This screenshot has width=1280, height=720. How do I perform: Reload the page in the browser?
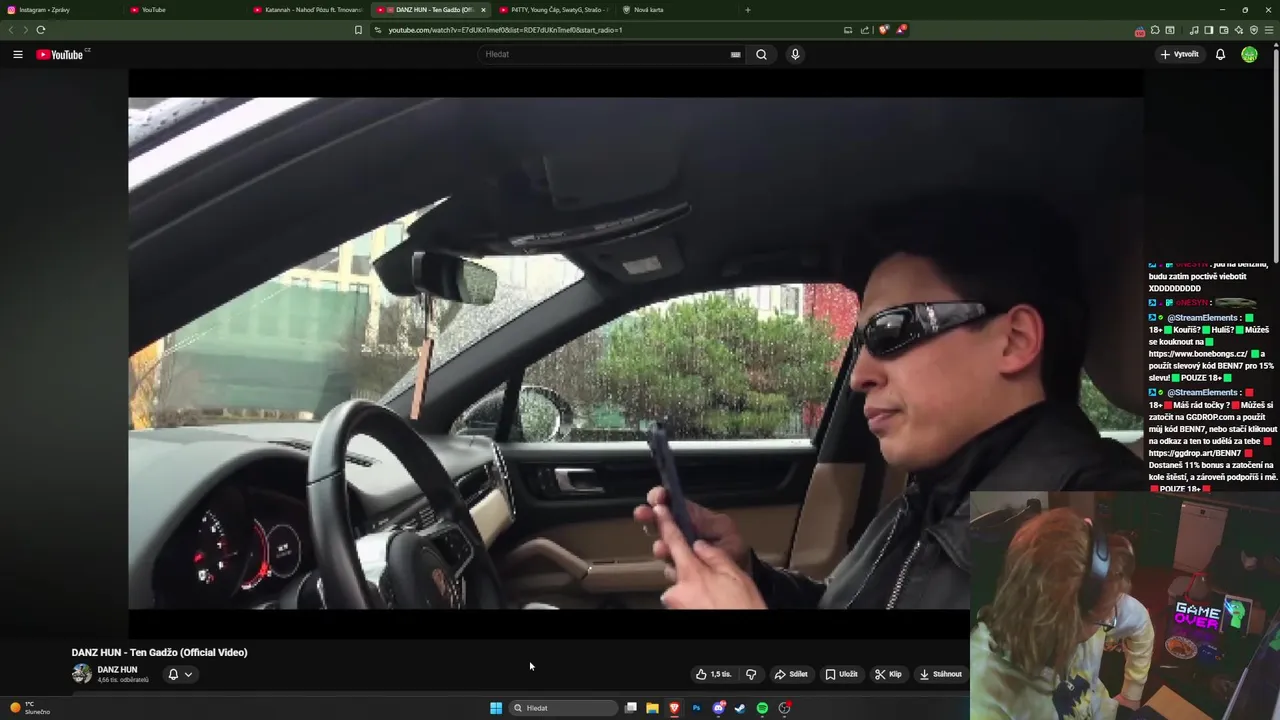coord(41,30)
